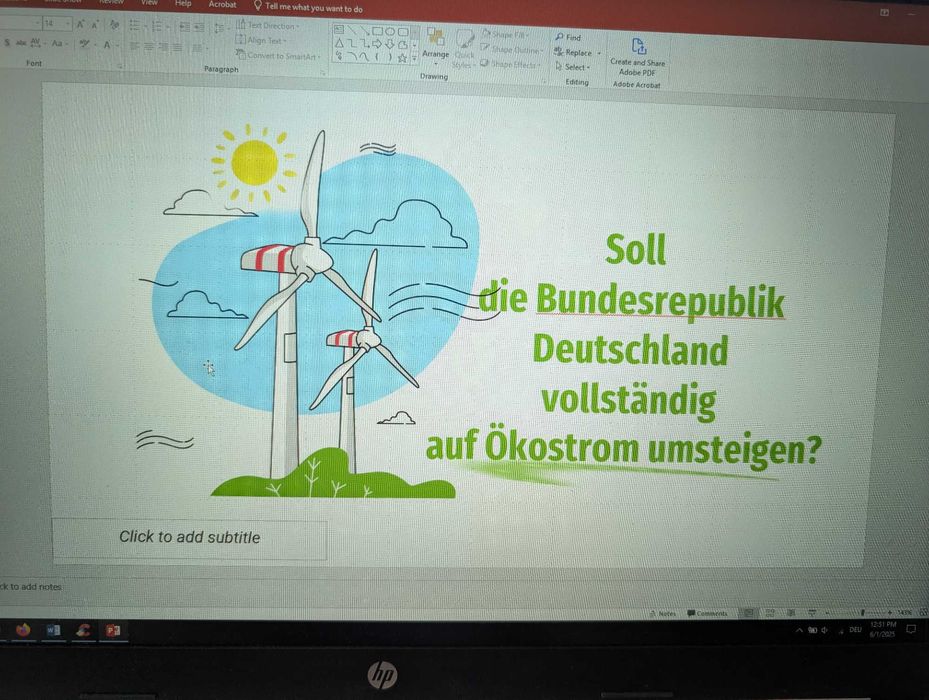929x700 pixels.
Task: Click the Bullets list icon
Action: click(x=136, y=26)
